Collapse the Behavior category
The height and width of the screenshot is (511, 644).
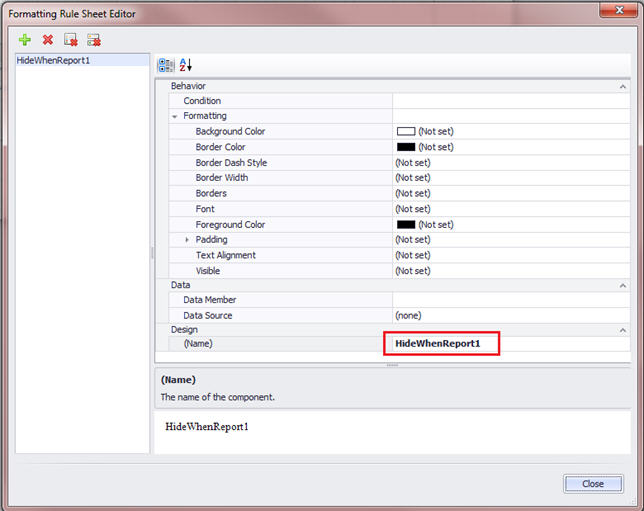tap(623, 86)
